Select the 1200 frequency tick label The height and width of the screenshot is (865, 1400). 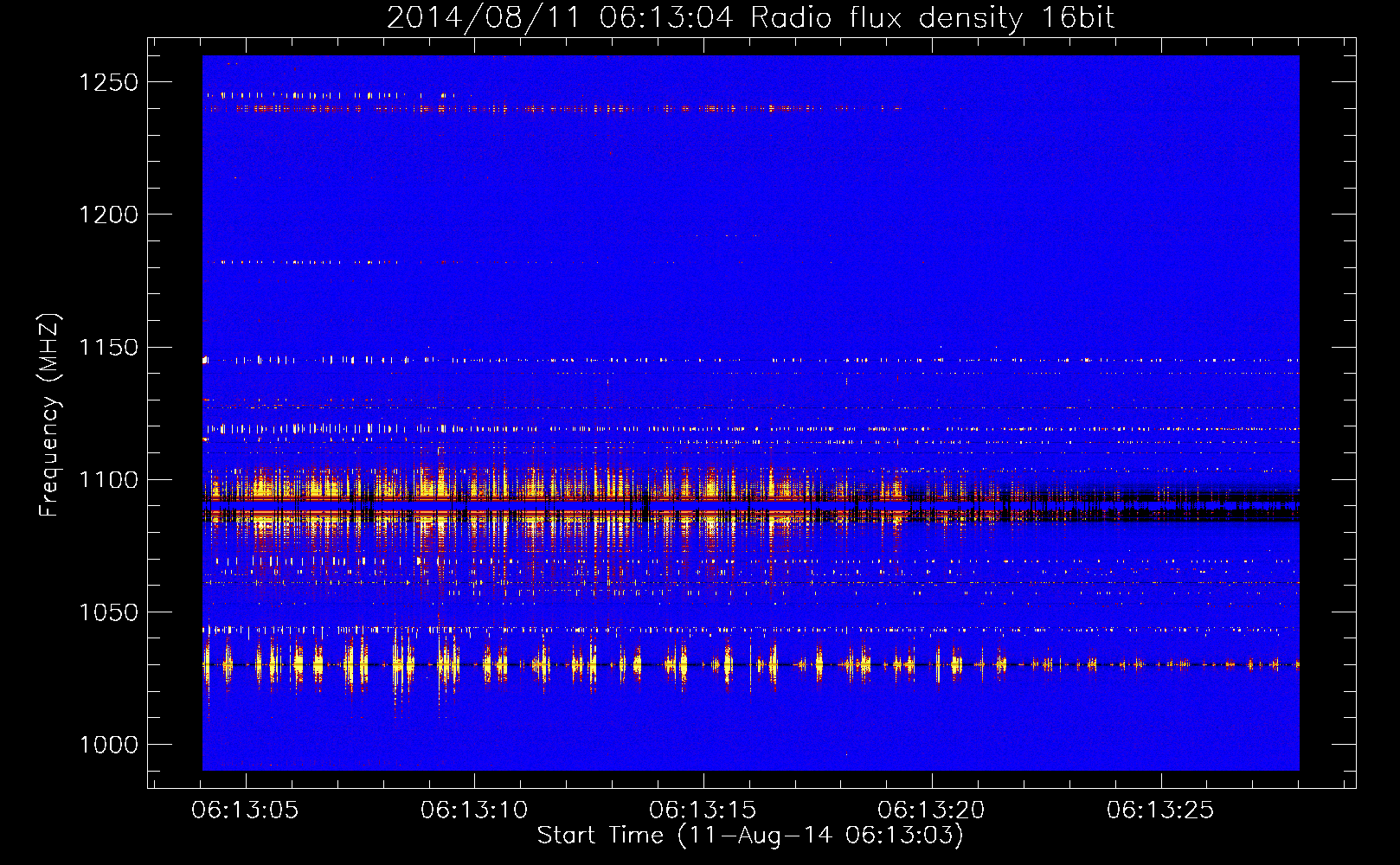[x=108, y=215]
